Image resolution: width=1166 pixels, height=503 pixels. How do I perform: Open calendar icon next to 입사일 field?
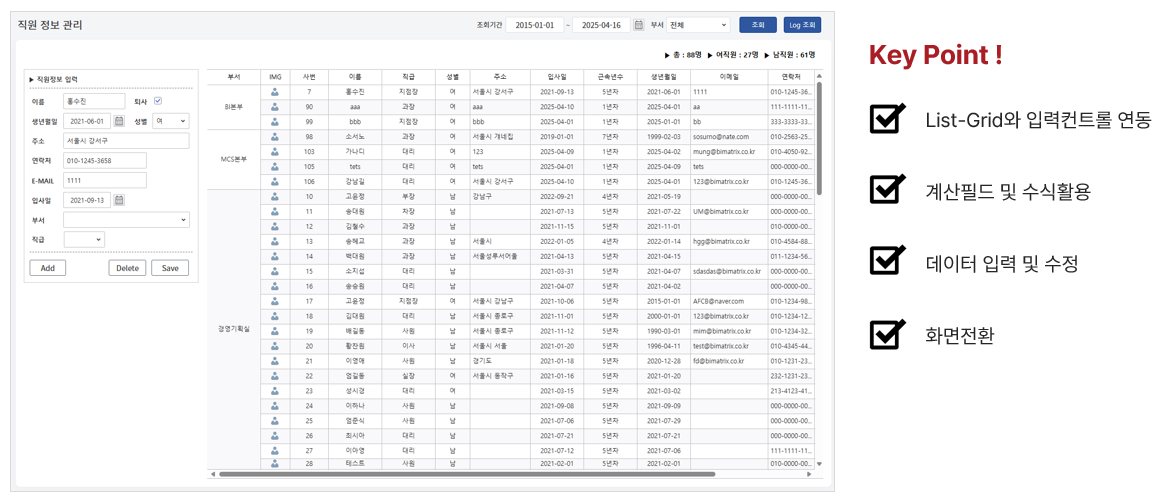(119, 200)
